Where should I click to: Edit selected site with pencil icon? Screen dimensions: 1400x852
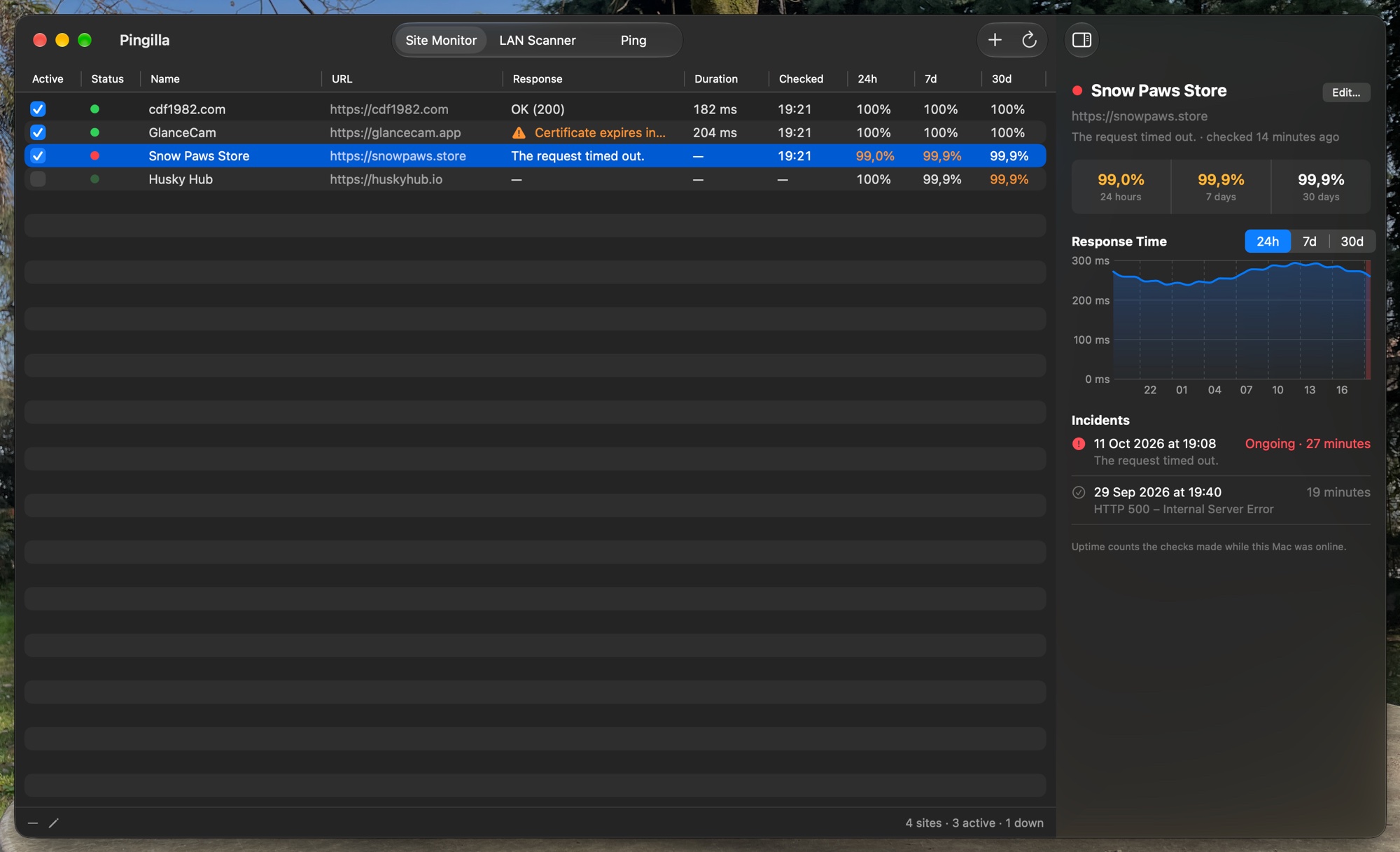coord(54,823)
